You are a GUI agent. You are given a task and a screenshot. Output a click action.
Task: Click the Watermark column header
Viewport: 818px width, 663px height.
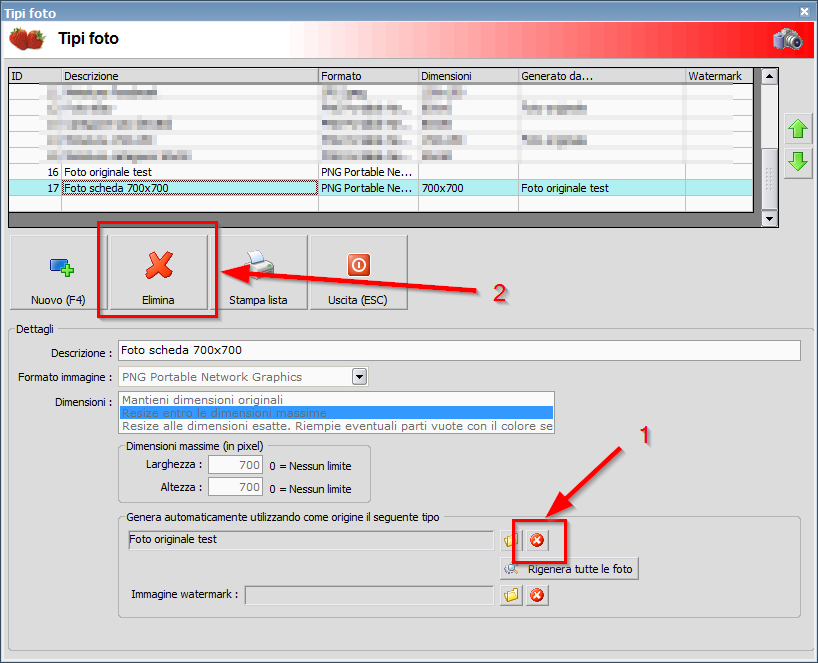coord(719,76)
